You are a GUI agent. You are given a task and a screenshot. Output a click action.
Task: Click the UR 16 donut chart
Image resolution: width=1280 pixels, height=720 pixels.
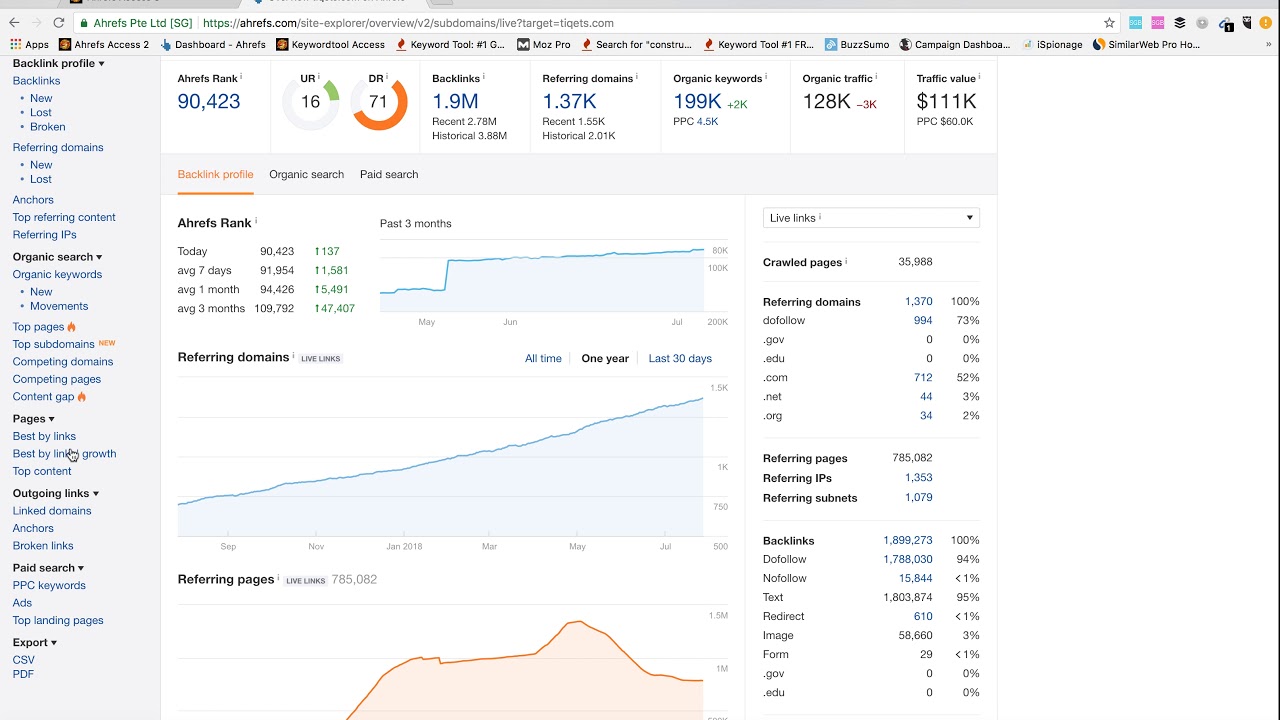coord(310,101)
